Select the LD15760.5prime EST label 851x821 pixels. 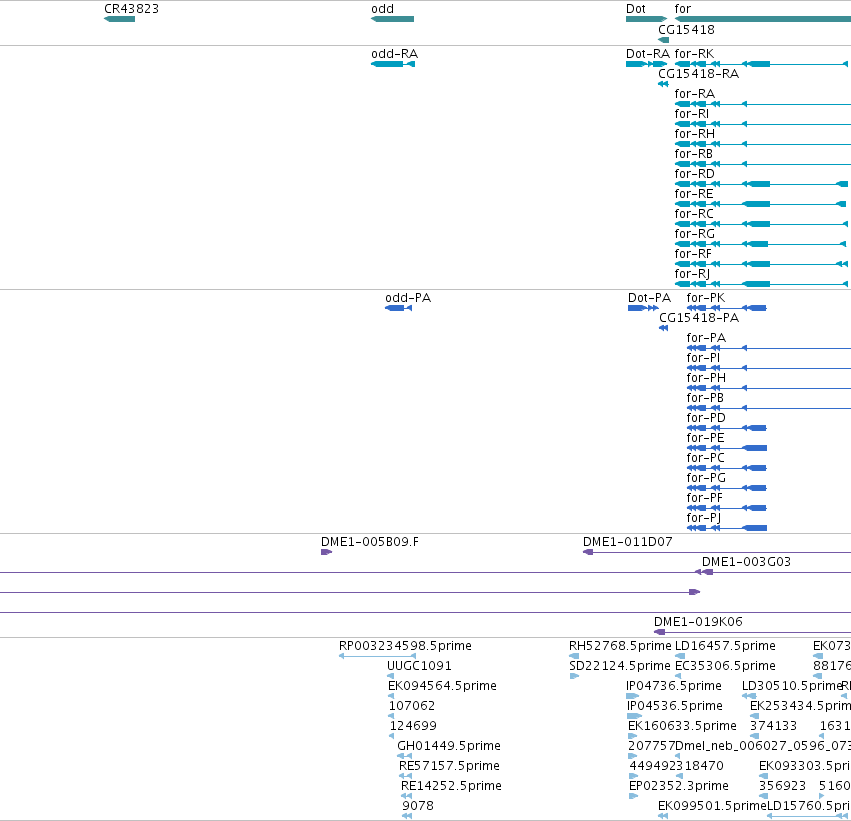808,806
